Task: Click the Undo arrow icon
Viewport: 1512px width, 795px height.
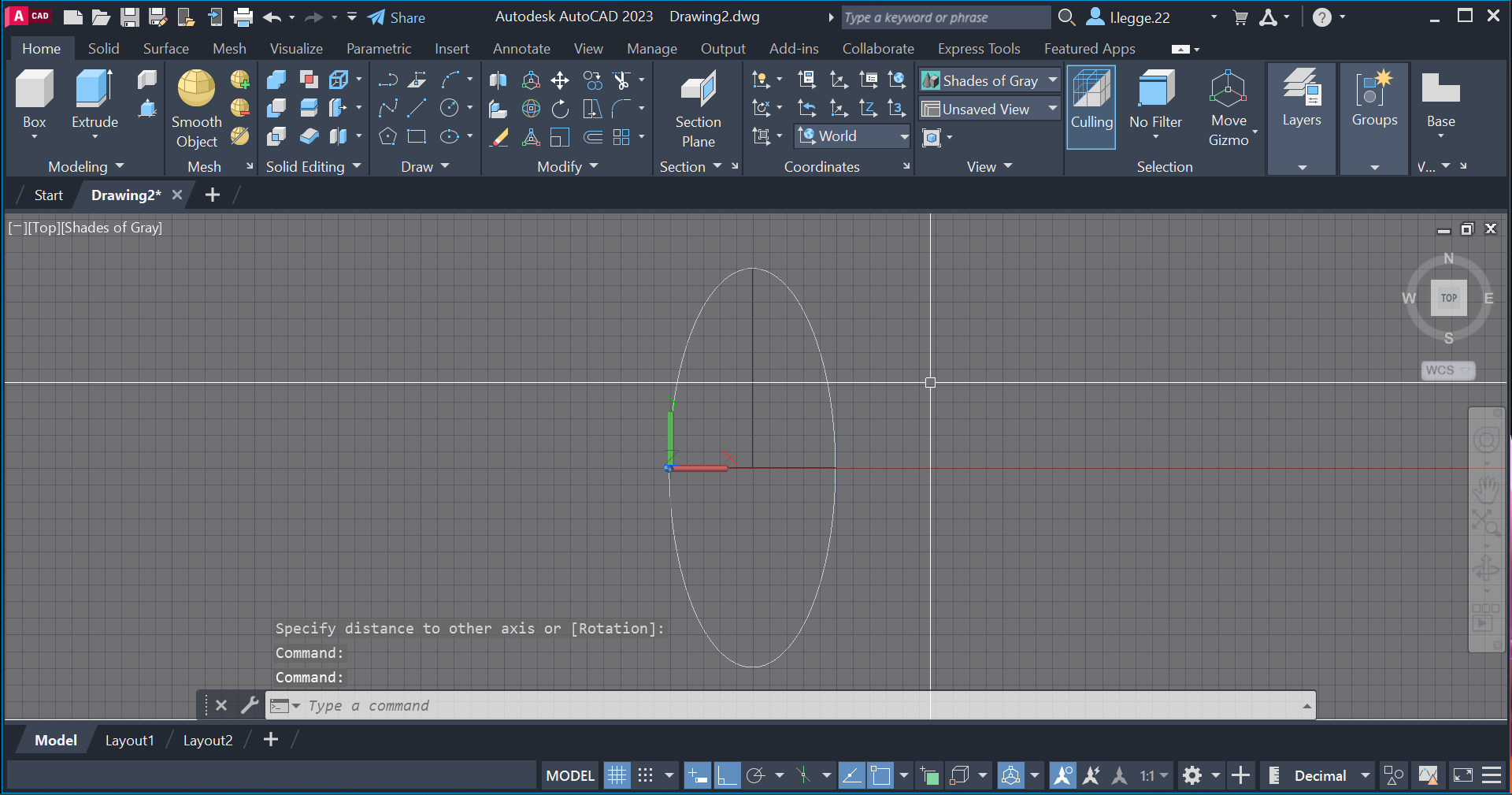Action: 272,17
